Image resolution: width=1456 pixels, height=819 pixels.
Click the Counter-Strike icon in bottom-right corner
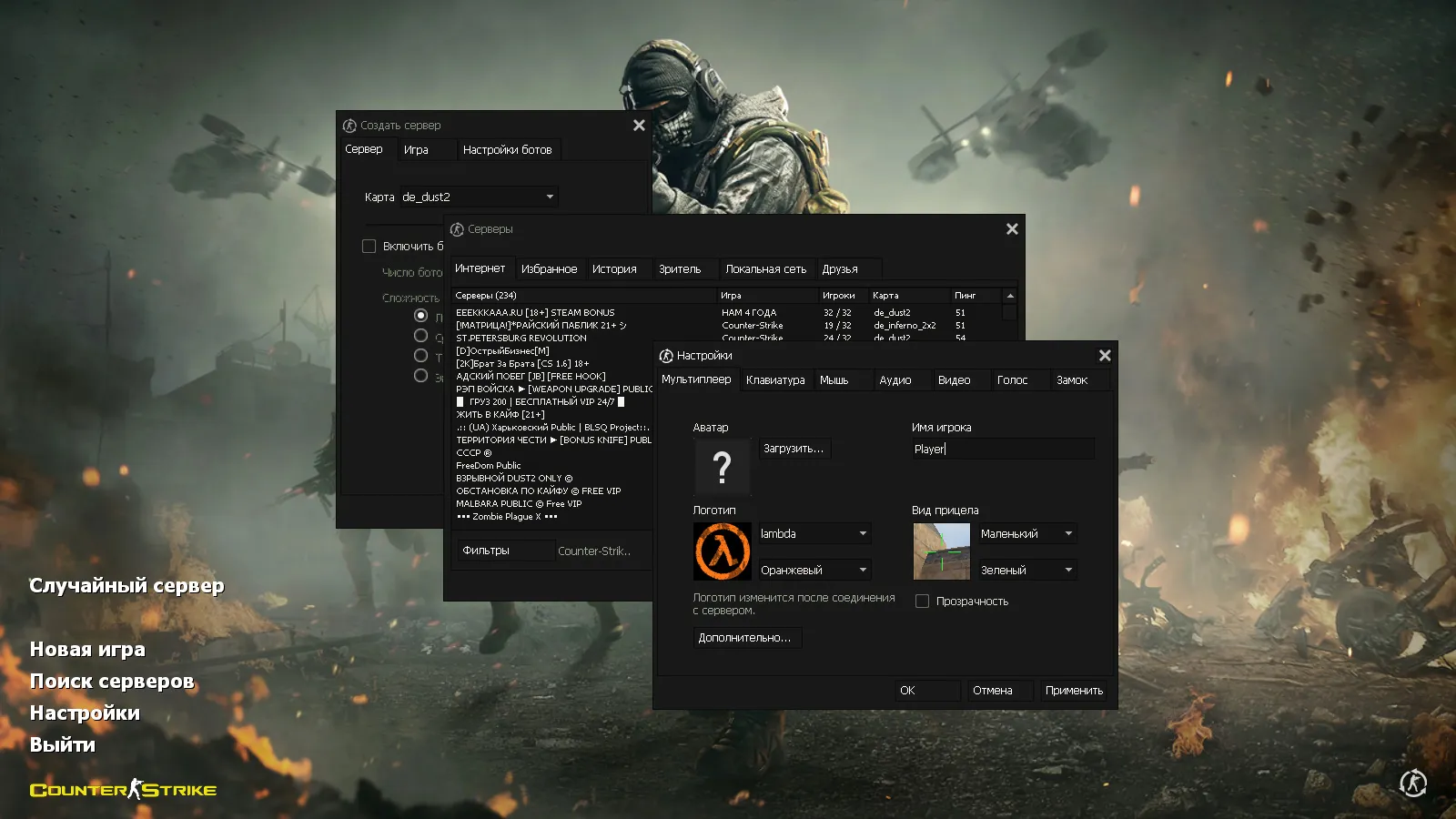pyautogui.click(x=1412, y=783)
